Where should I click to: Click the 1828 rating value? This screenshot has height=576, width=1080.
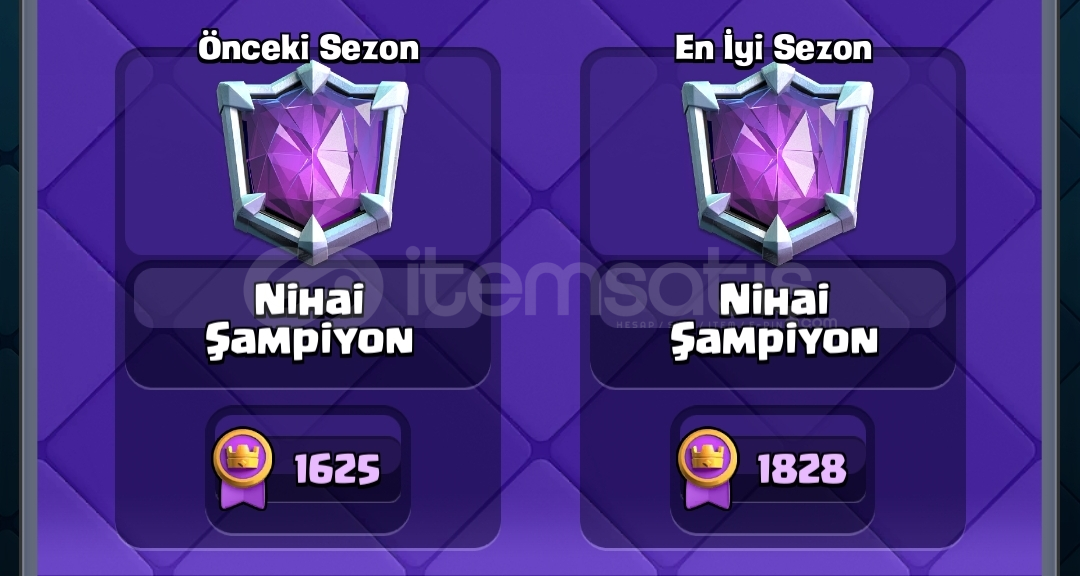pyautogui.click(x=802, y=469)
